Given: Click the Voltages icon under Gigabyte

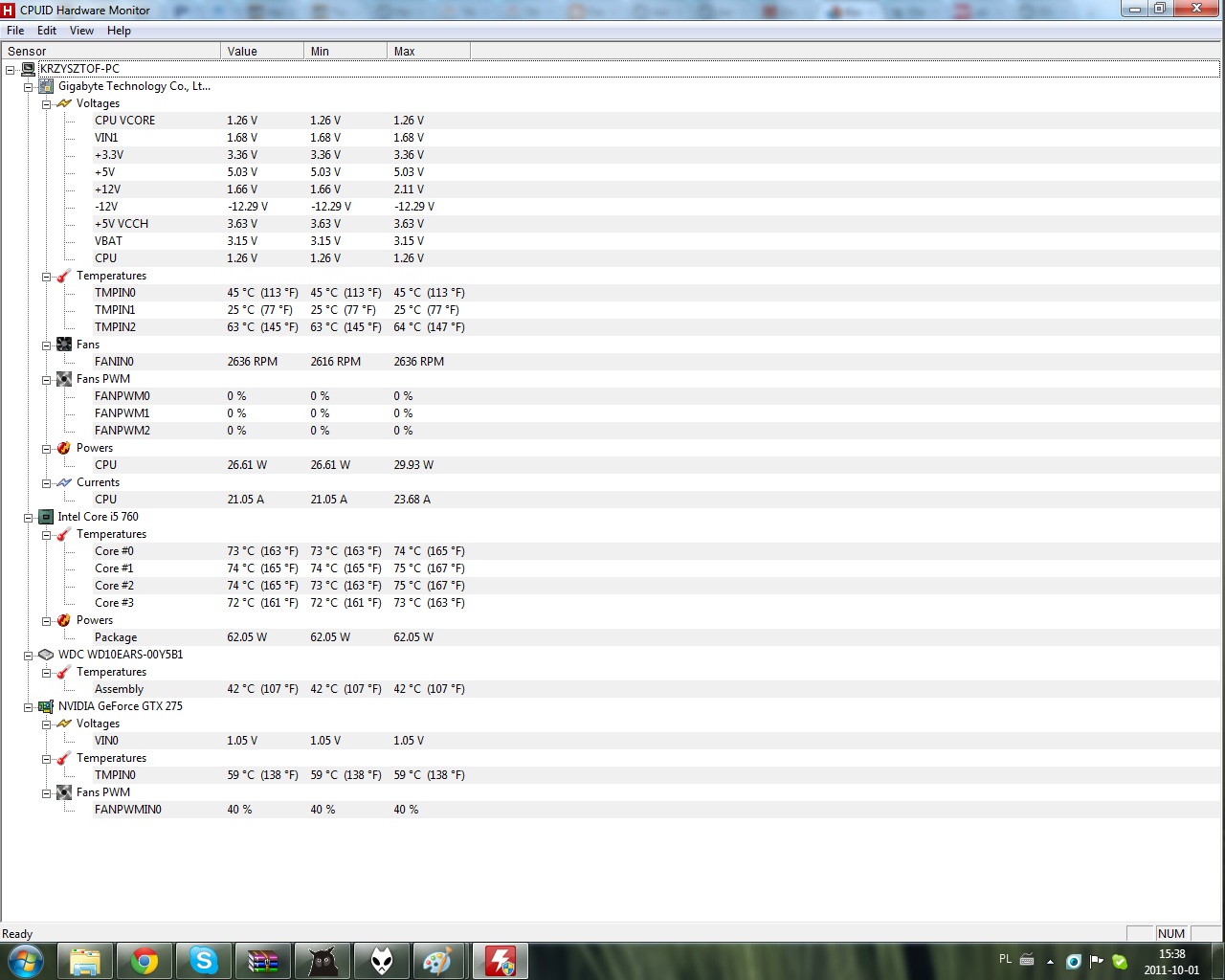Looking at the screenshot, I should [64, 103].
